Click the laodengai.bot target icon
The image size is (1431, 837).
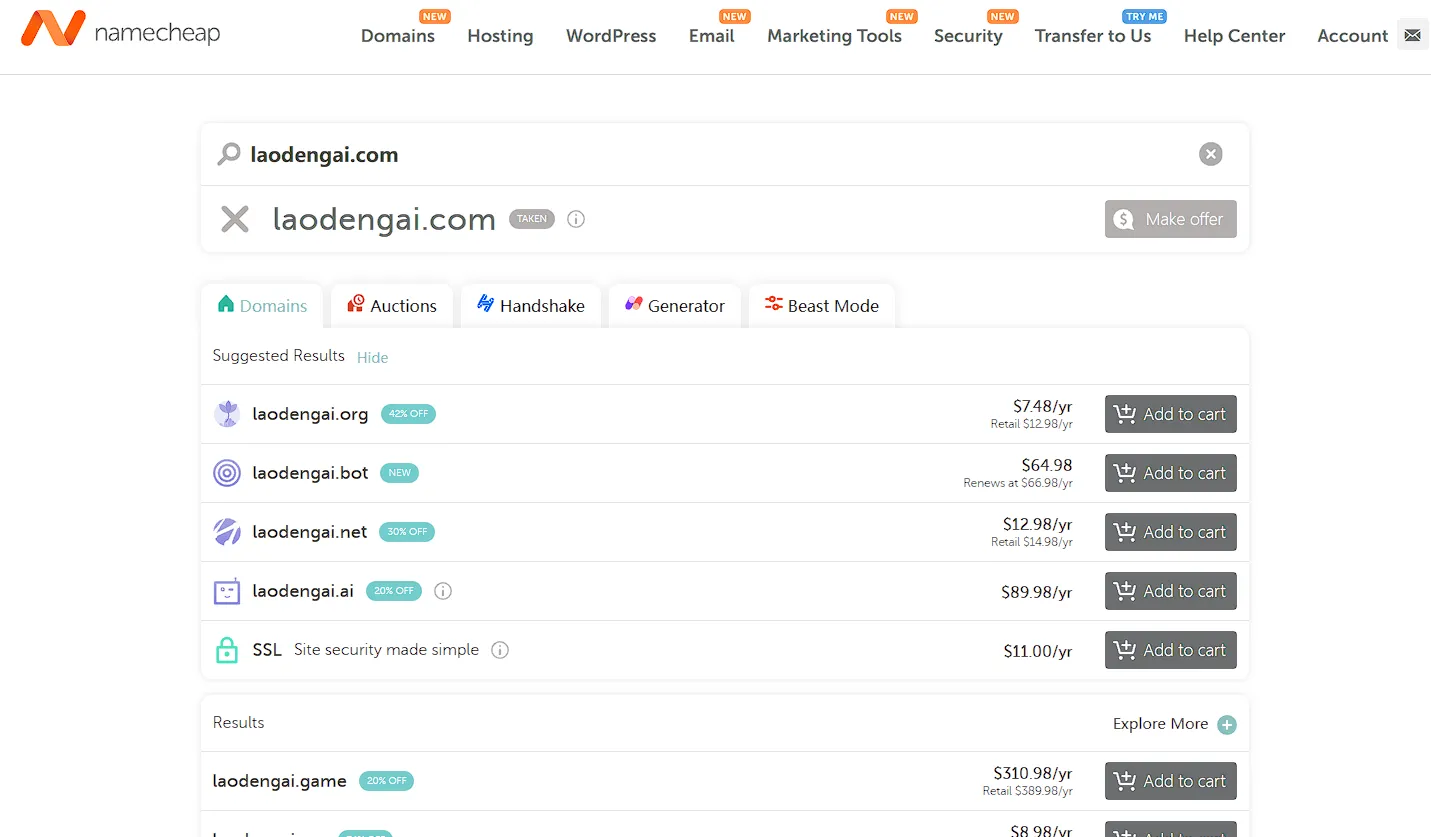tap(227, 473)
